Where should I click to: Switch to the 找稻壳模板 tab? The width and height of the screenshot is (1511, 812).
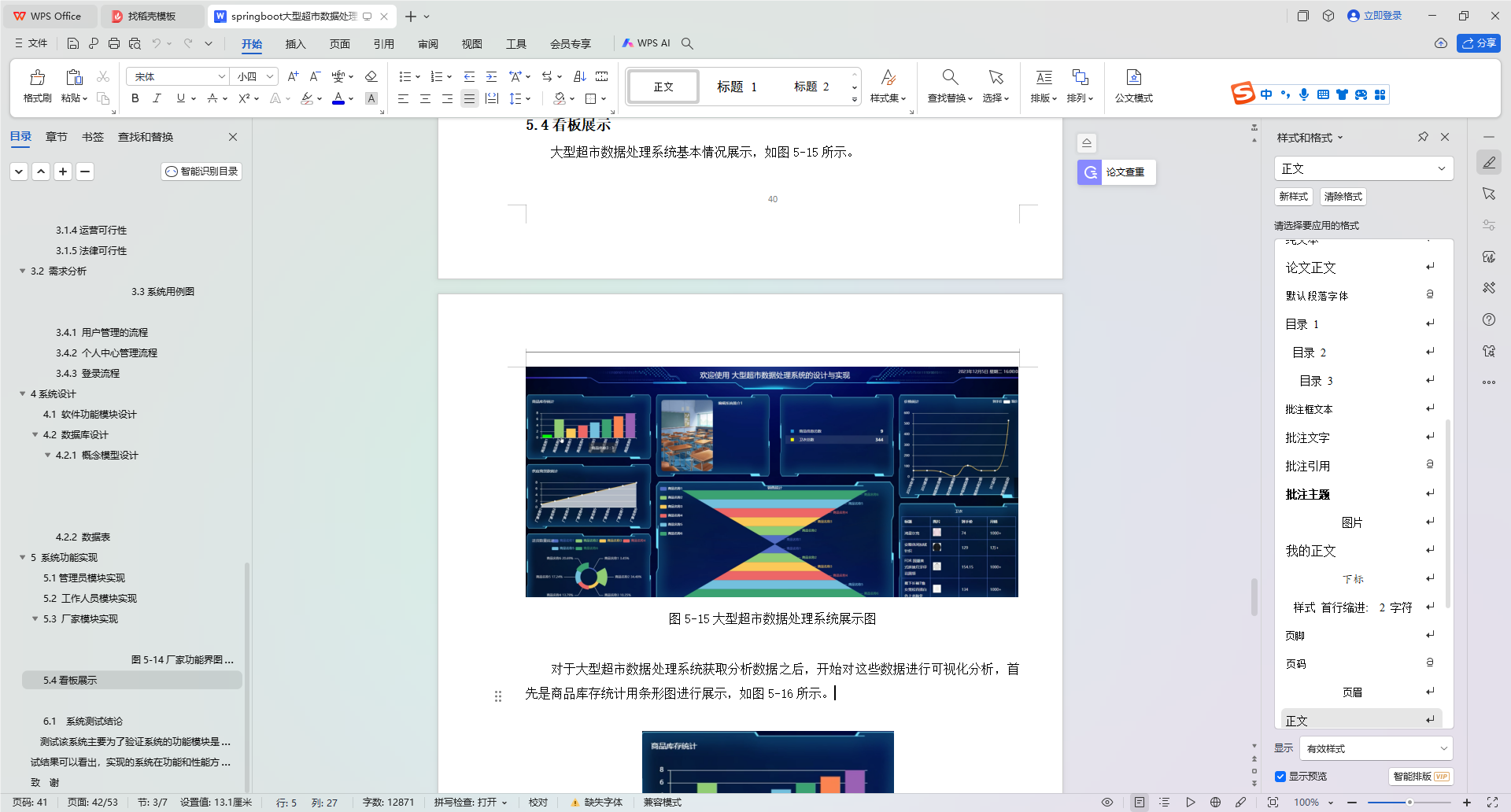point(152,16)
